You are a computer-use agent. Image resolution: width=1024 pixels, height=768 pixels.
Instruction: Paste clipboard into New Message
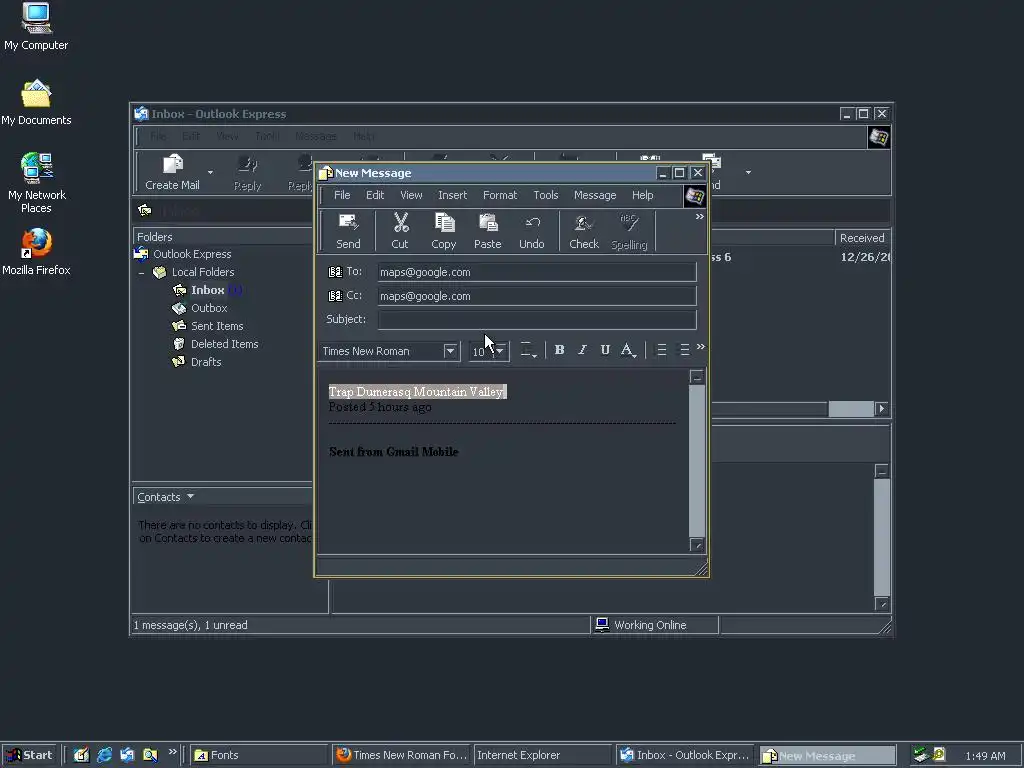pyautogui.click(x=487, y=231)
